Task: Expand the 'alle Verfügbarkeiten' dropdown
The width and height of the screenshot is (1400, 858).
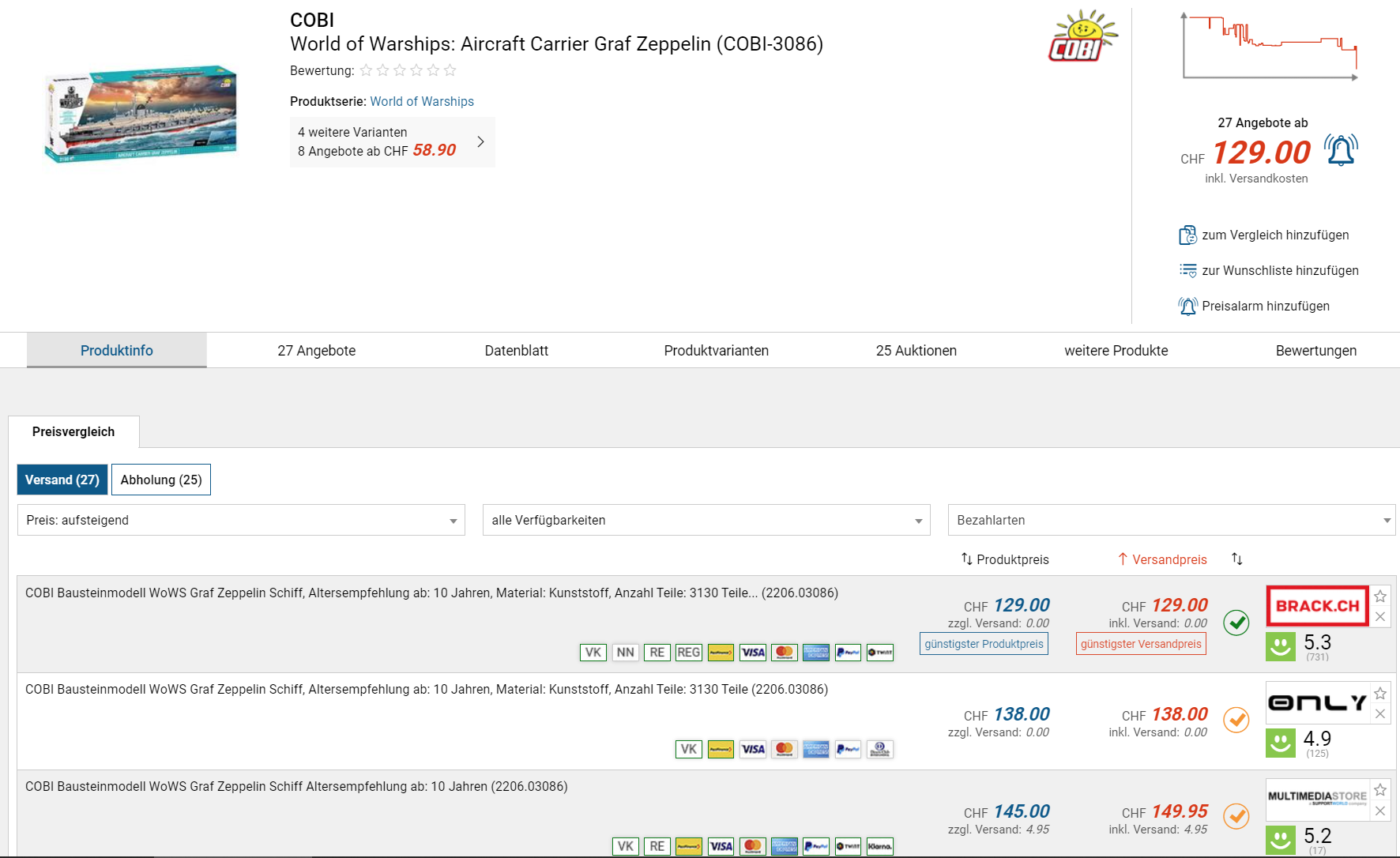Action: [x=706, y=520]
